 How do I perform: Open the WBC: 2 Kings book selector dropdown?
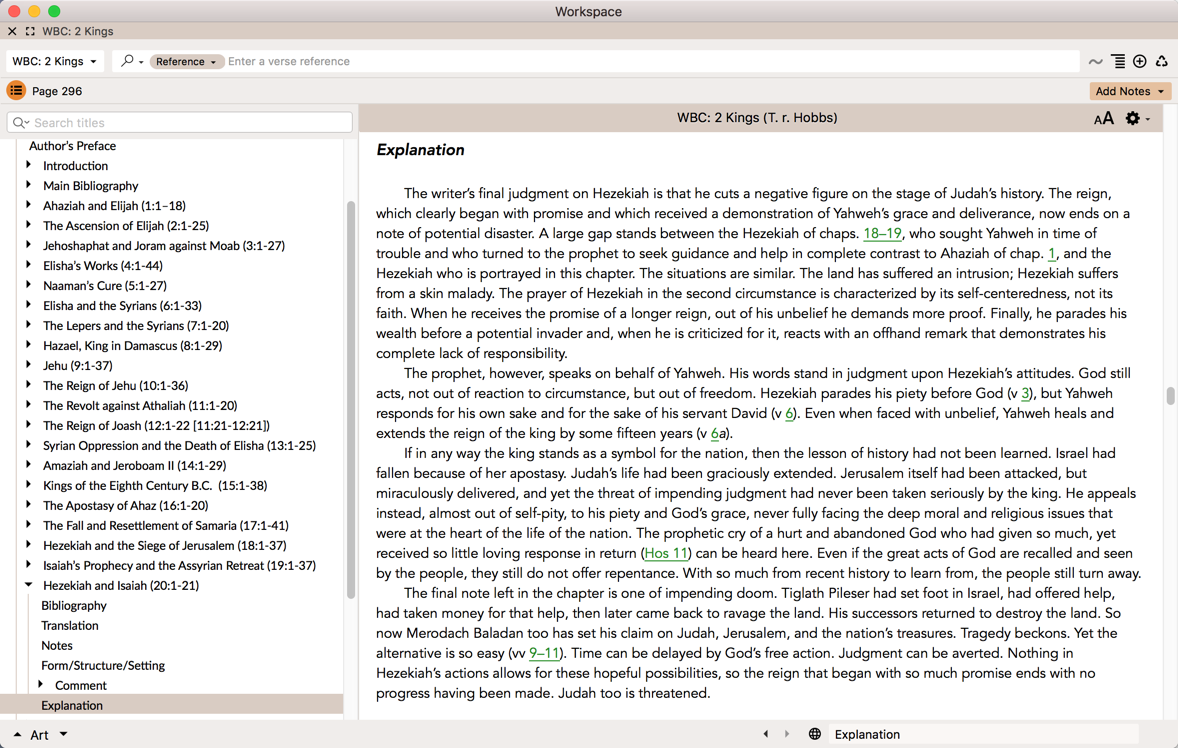click(x=54, y=62)
